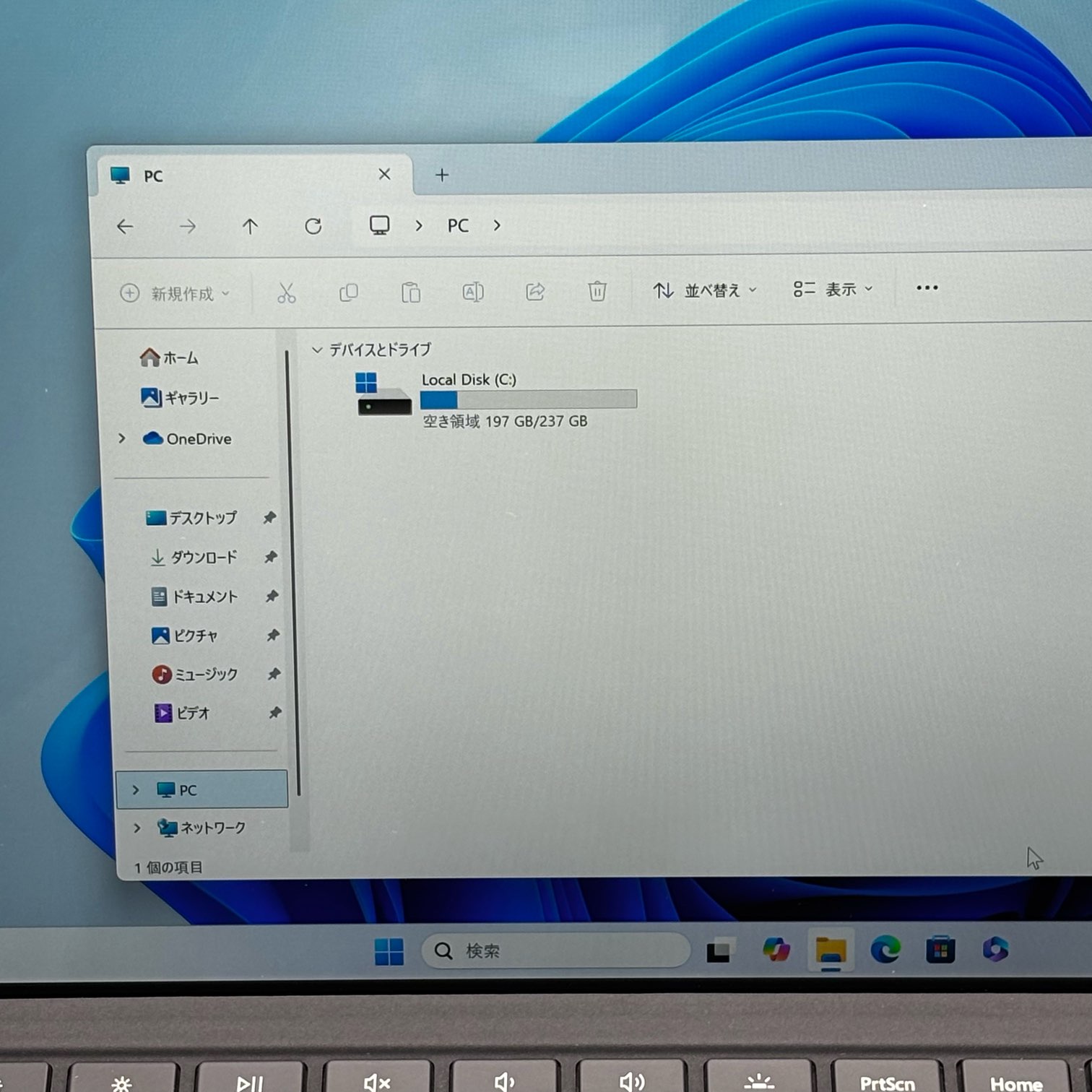Open the Windows Start menu
Screen dimensions: 1092x1092
click(389, 951)
